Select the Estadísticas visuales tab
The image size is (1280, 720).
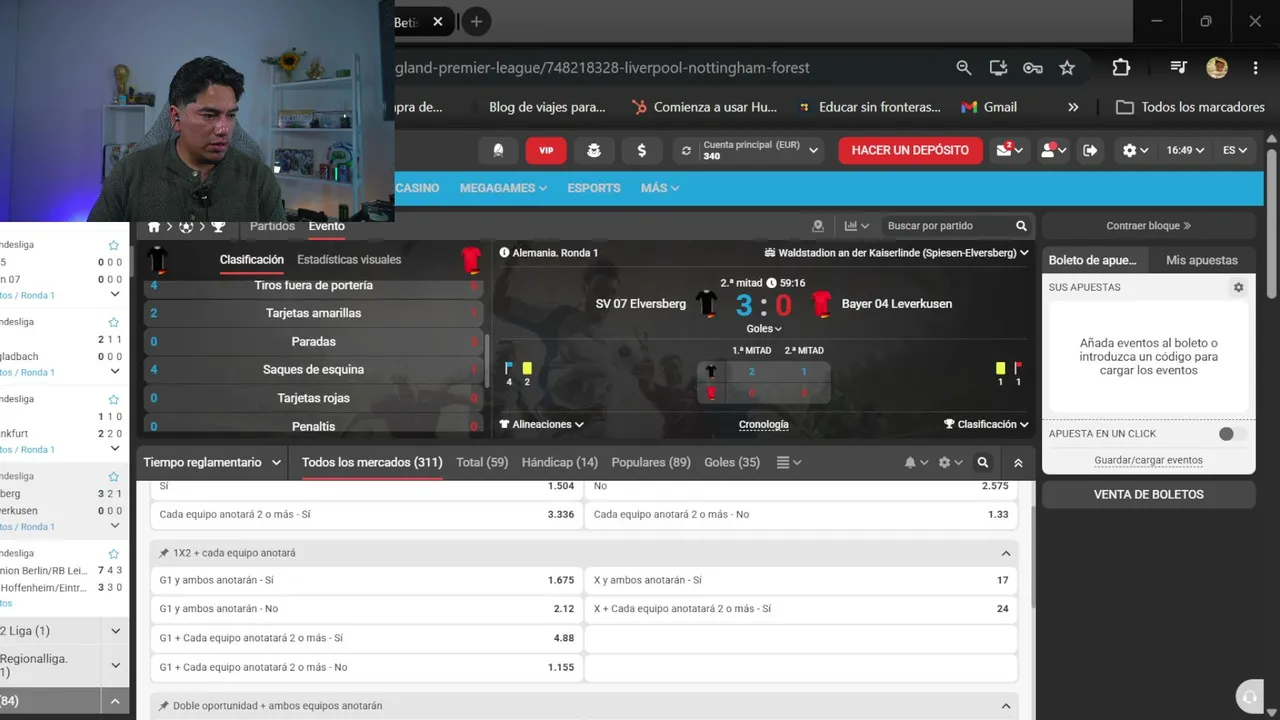[x=349, y=259]
